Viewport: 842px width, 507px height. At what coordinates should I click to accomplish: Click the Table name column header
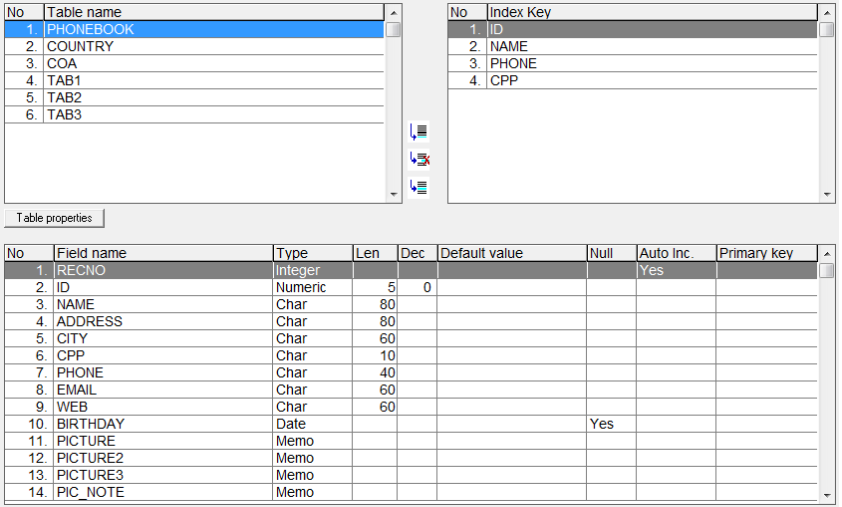(x=214, y=12)
